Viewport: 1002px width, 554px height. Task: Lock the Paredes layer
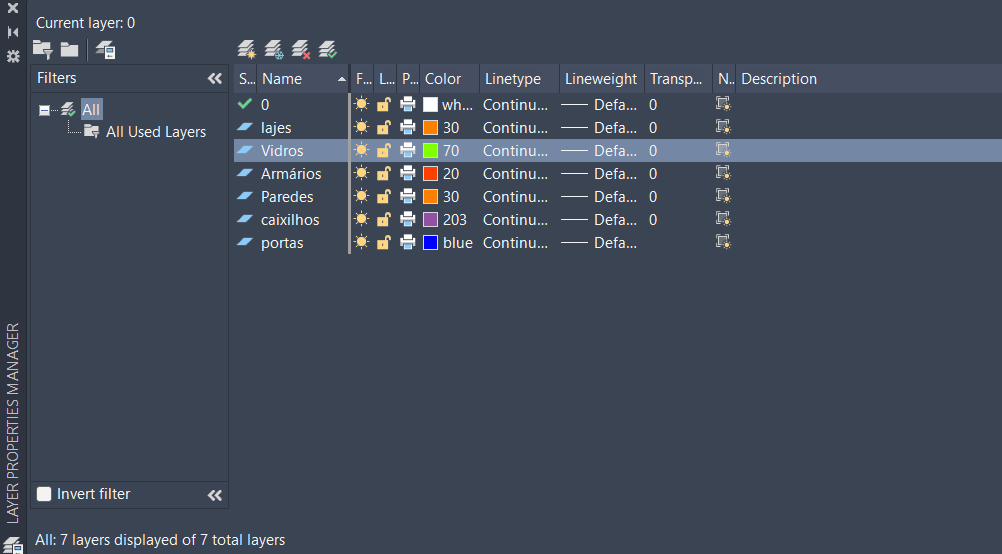click(x=384, y=197)
